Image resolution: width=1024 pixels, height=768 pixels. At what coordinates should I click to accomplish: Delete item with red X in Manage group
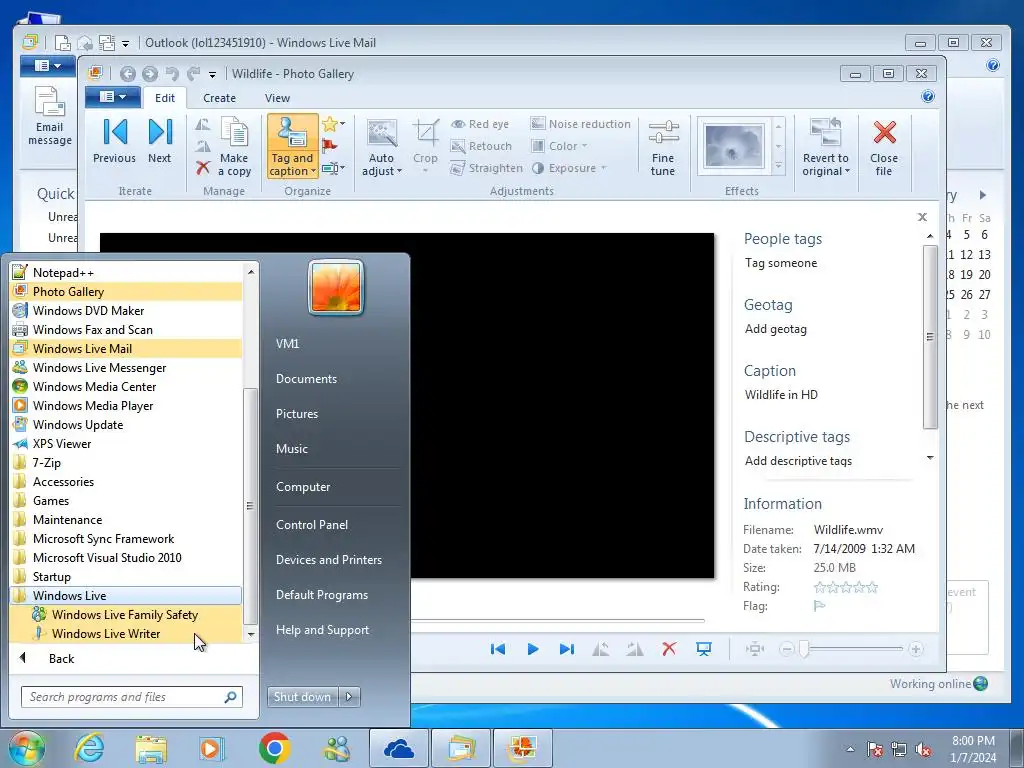[x=202, y=168]
